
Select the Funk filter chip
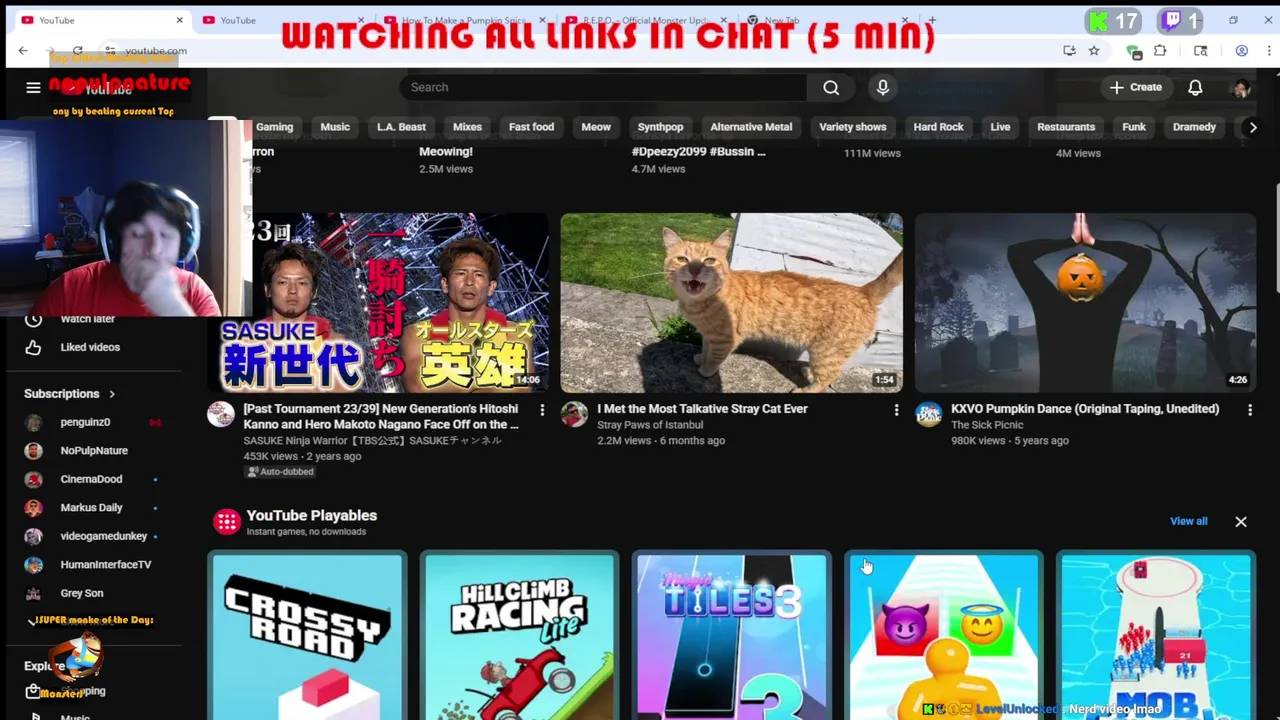(x=1134, y=127)
